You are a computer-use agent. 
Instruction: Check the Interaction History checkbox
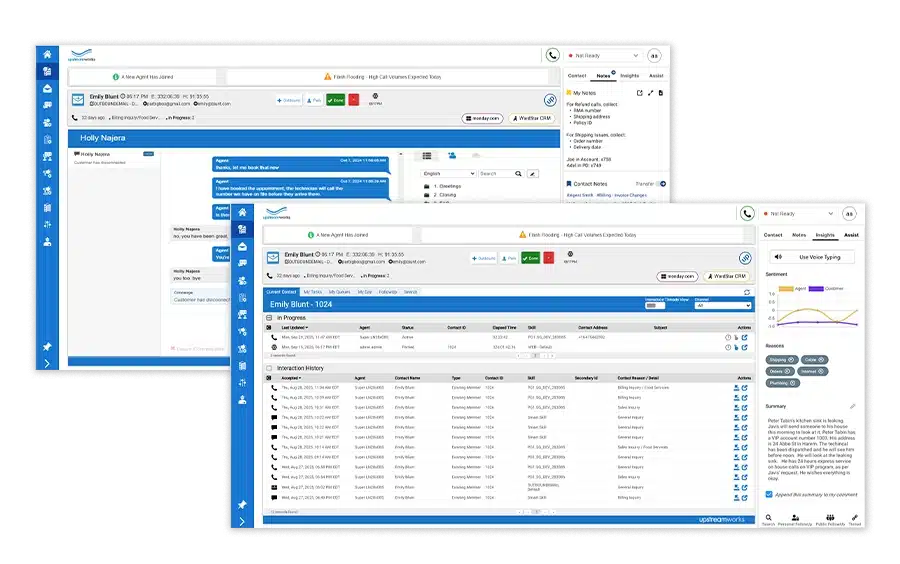269,368
